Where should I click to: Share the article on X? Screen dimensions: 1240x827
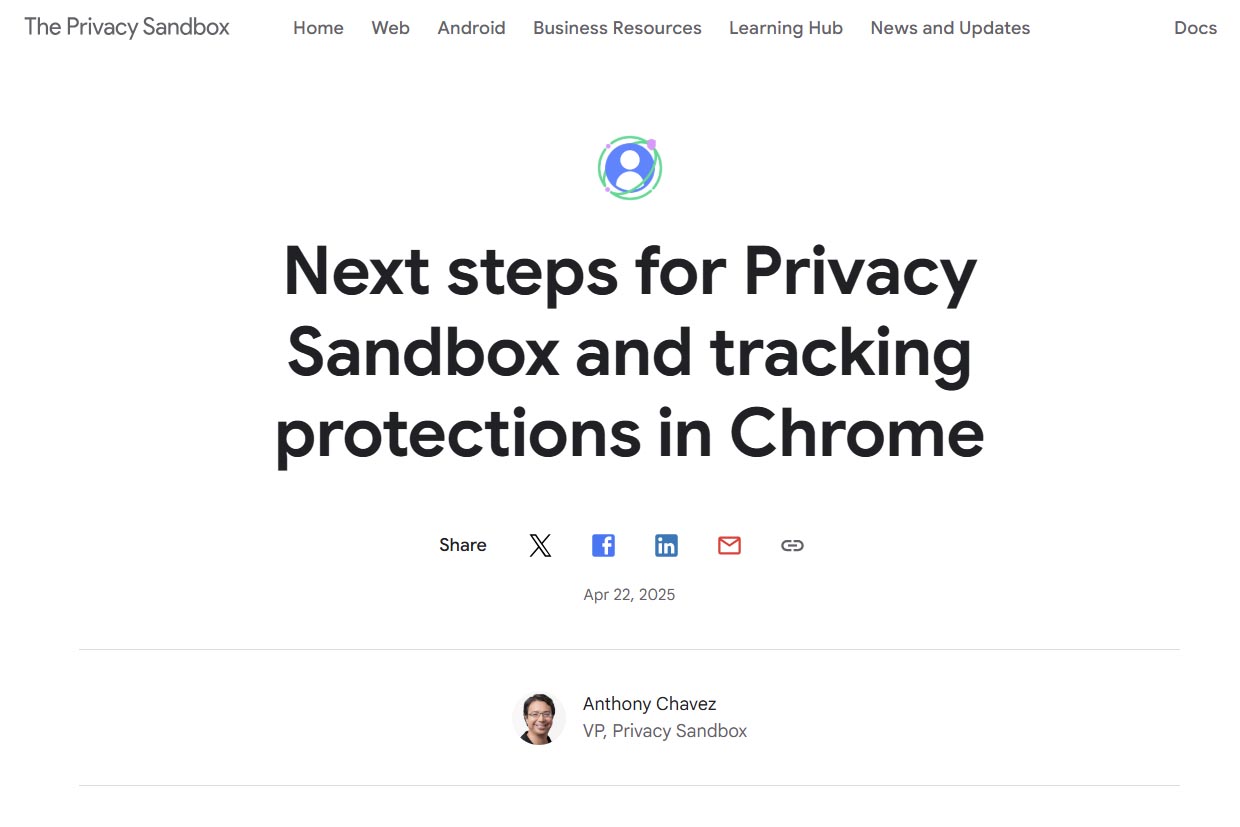tap(540, 545)
